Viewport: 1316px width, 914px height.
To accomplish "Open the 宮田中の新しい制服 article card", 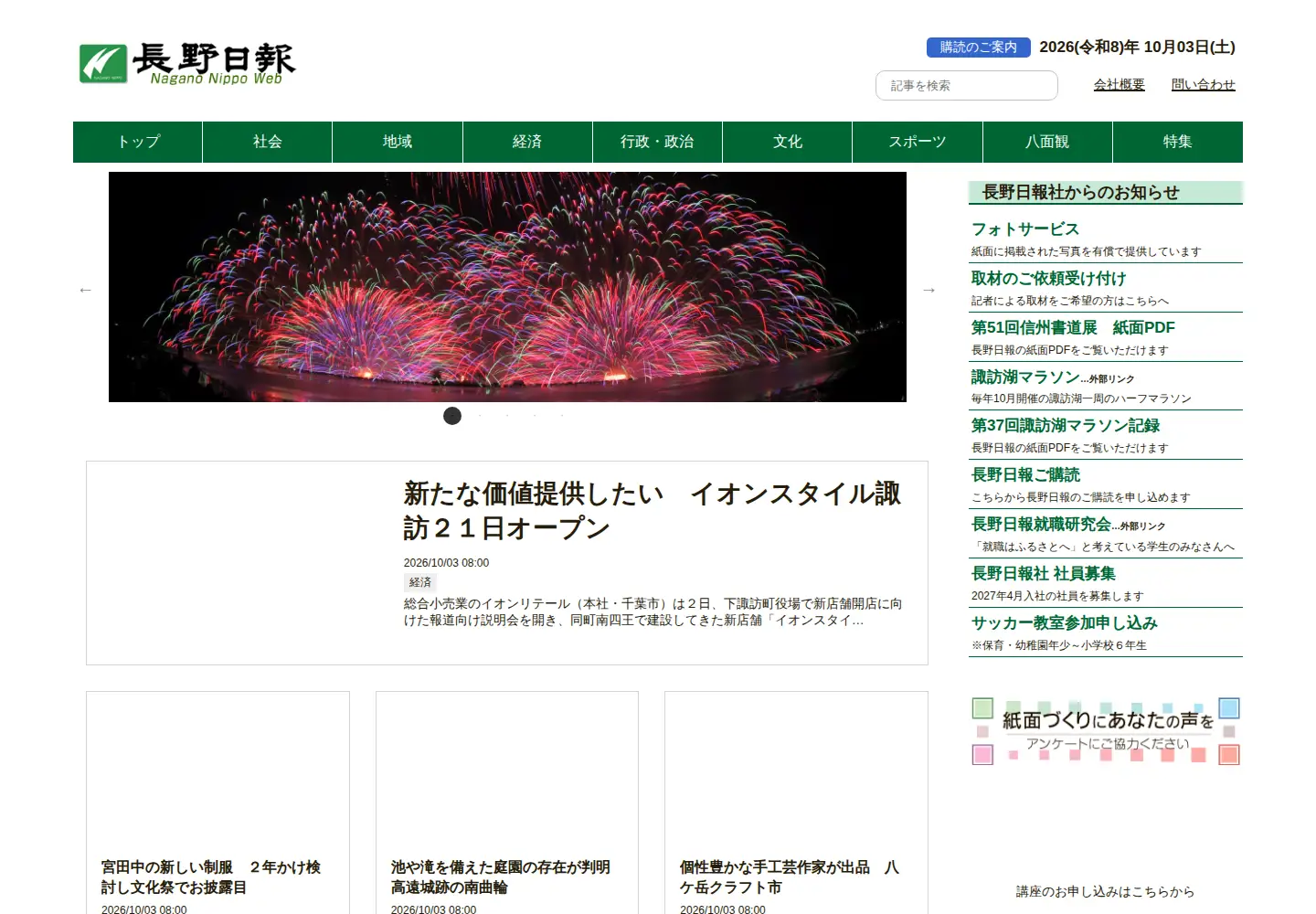I will [218, 802].
